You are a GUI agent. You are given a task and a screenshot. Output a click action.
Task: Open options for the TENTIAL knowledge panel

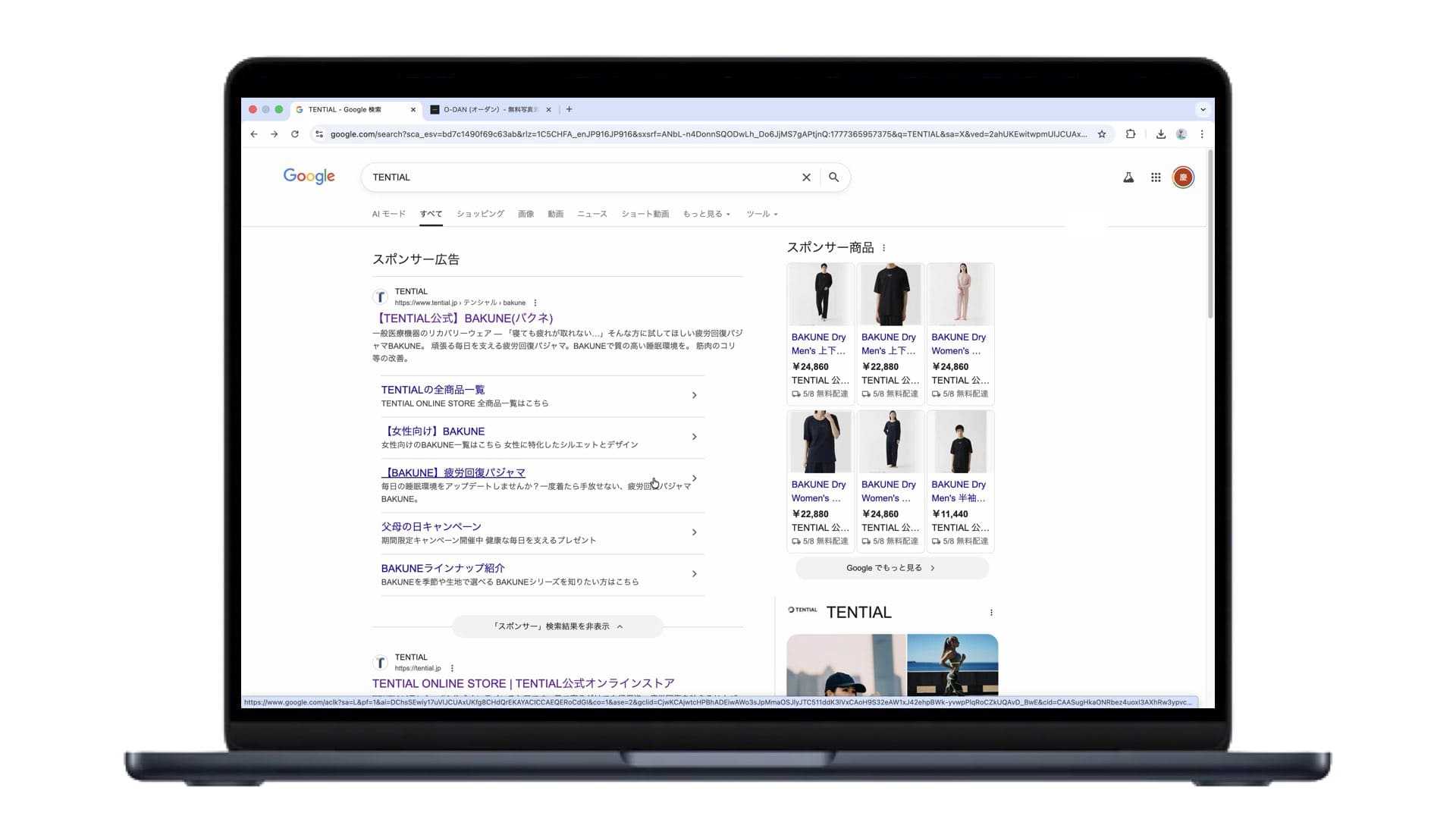(991, 613)
